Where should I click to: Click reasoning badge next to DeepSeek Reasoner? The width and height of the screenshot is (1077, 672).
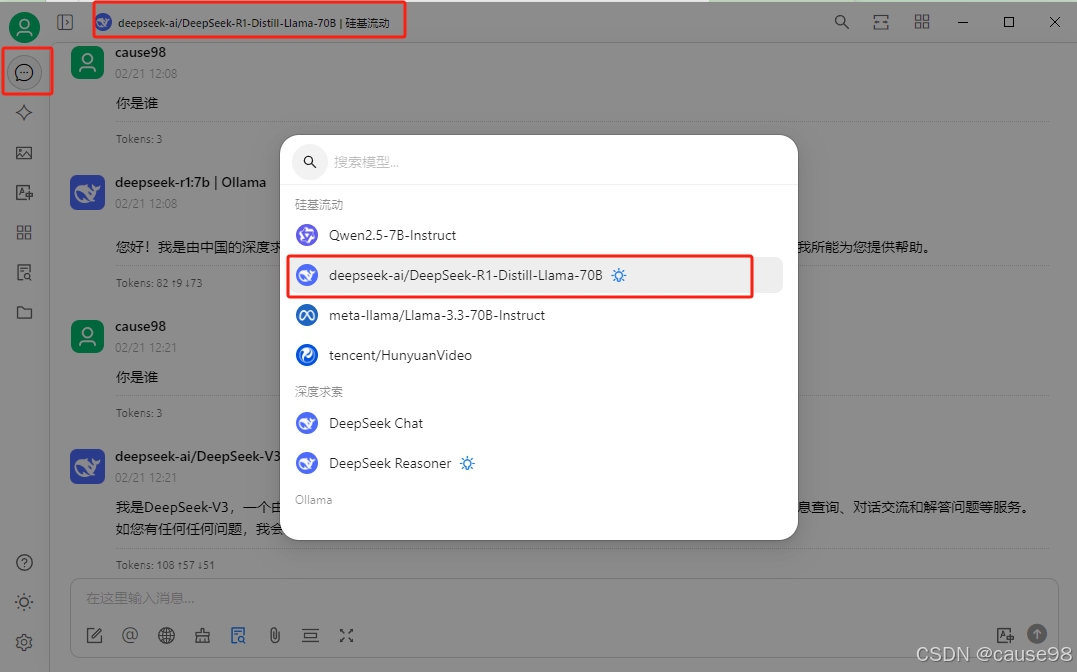click(x=467, y=463)
